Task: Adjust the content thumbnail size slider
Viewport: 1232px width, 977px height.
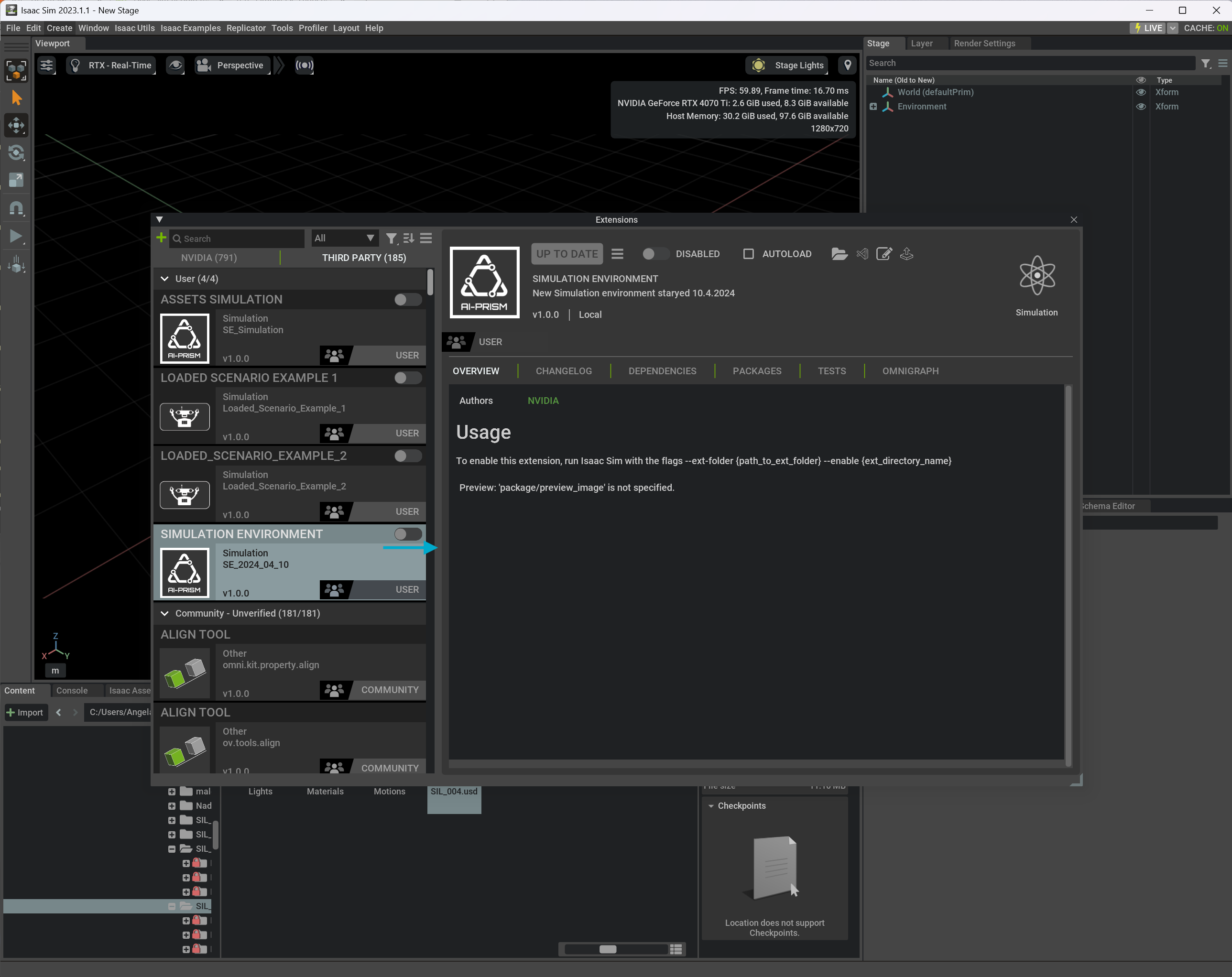Action: click(x=608, y=949)
